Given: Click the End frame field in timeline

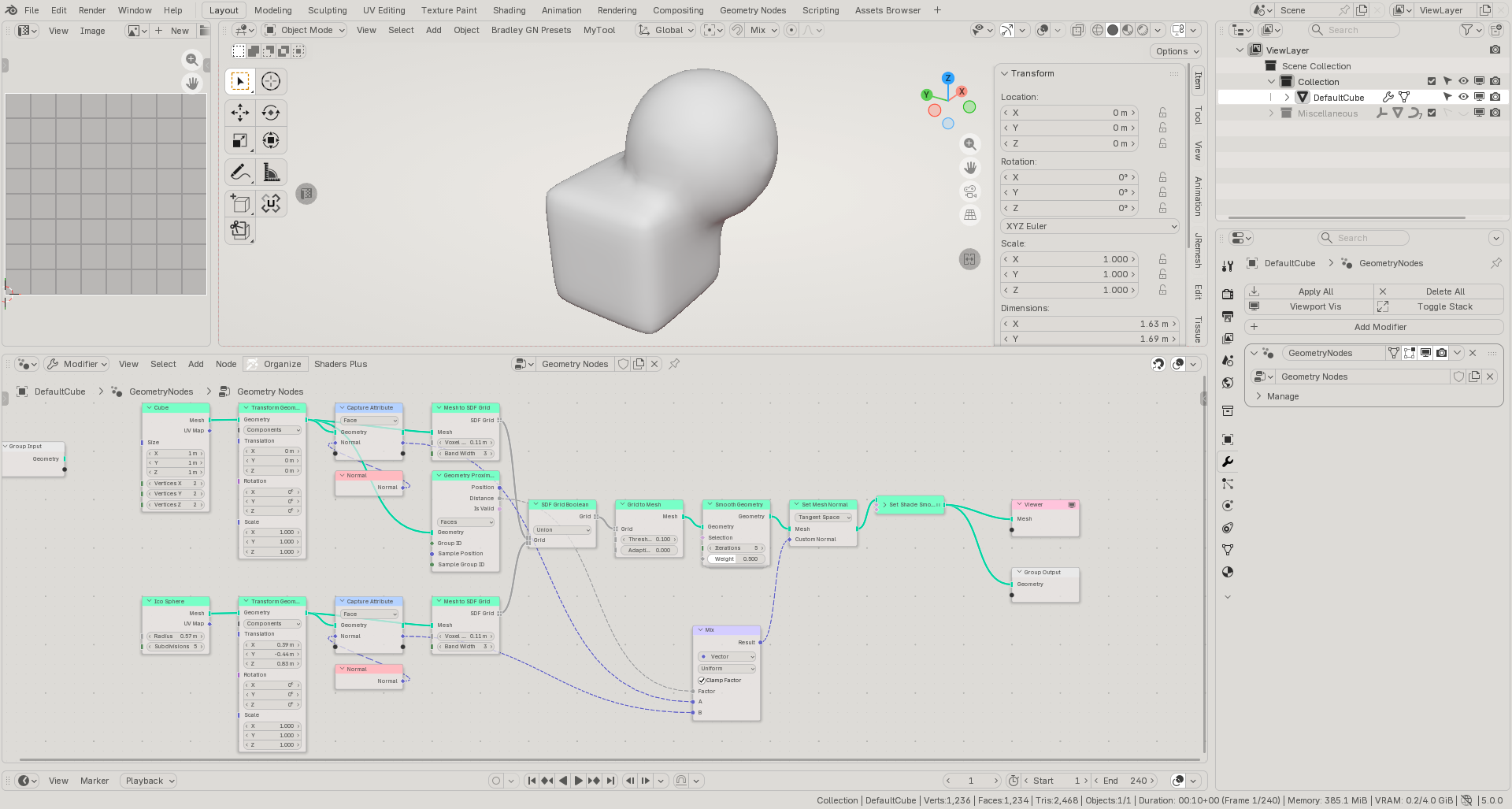Looking at the screenshot, I should (x=1125, y=781).
